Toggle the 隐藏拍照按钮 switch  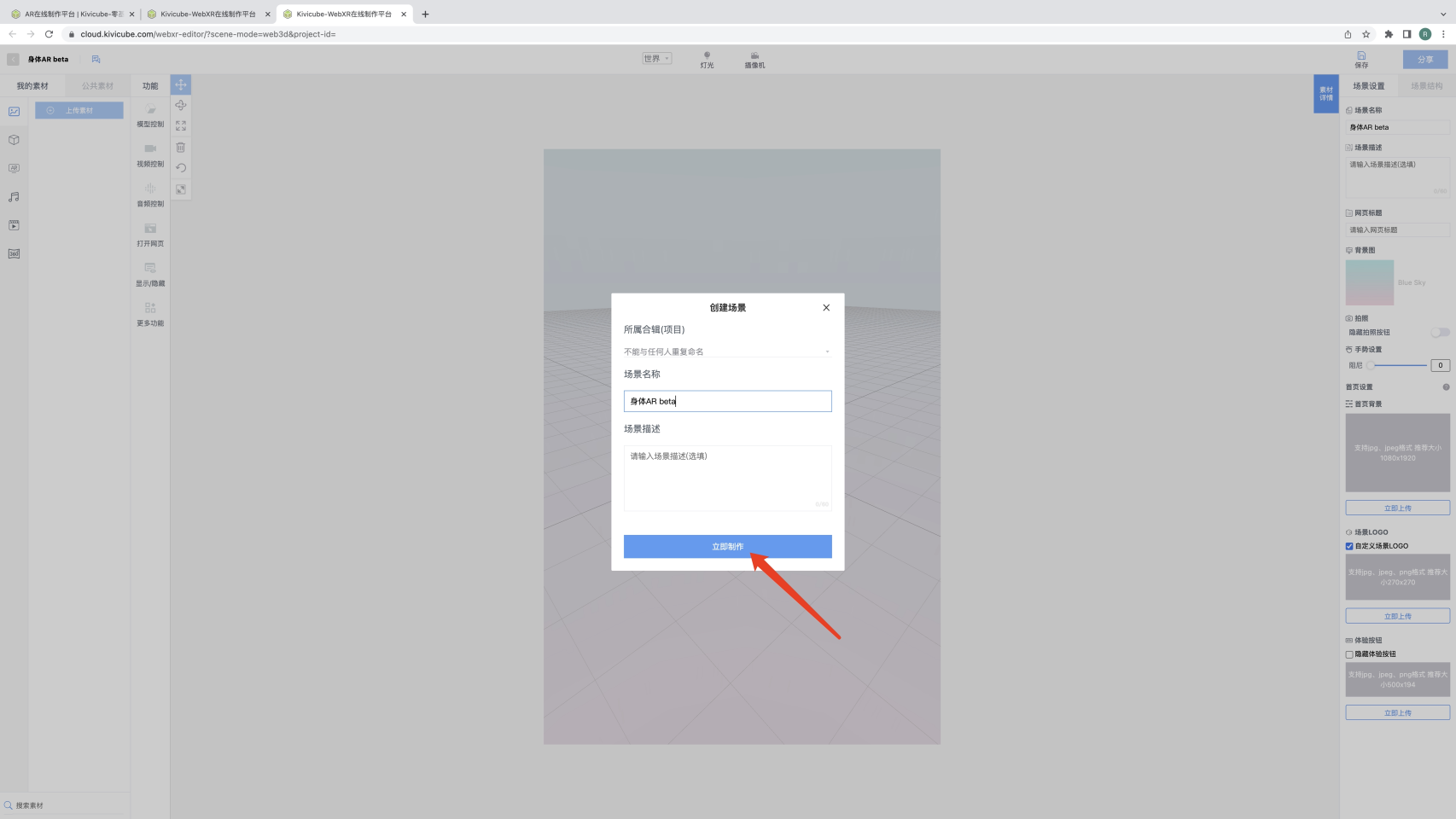pos(1440,332)
